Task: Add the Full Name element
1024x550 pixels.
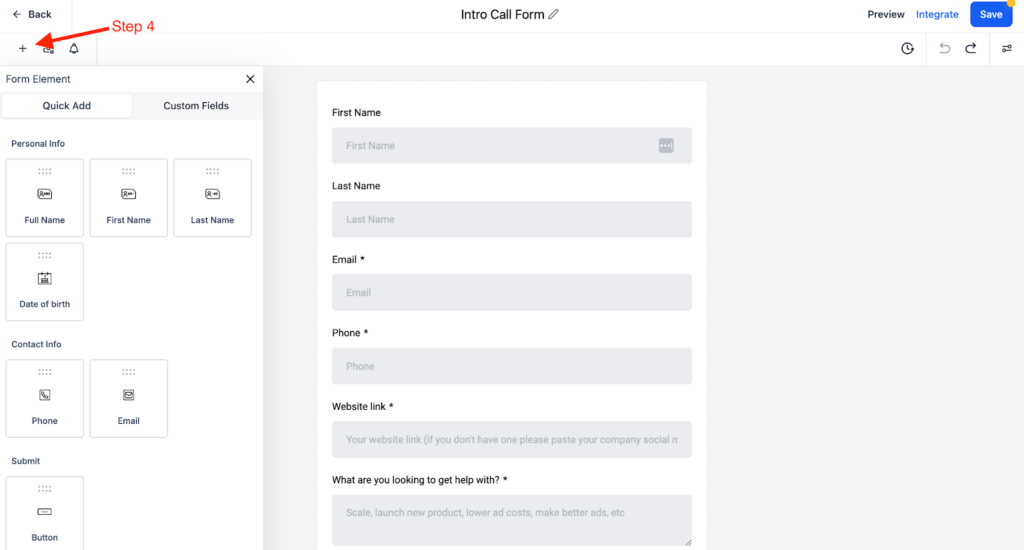Action: point(44,198)
